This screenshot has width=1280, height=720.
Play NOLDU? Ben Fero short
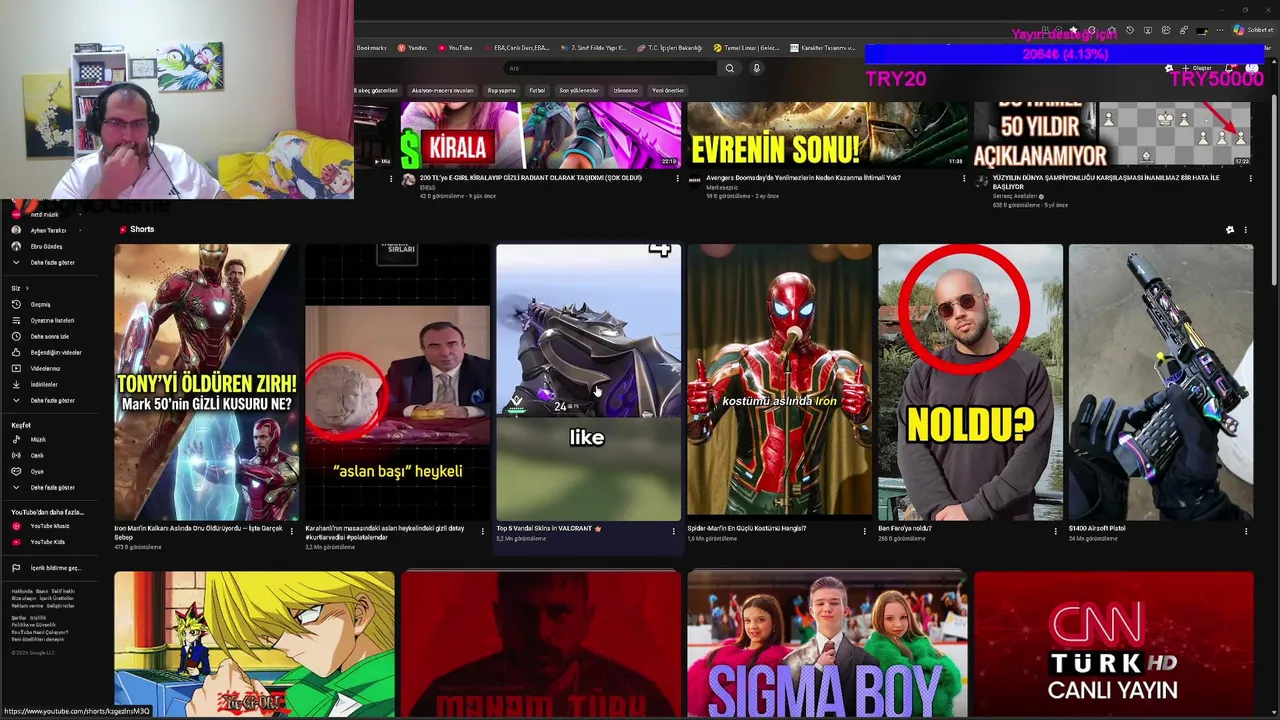(x=970, y=382)
